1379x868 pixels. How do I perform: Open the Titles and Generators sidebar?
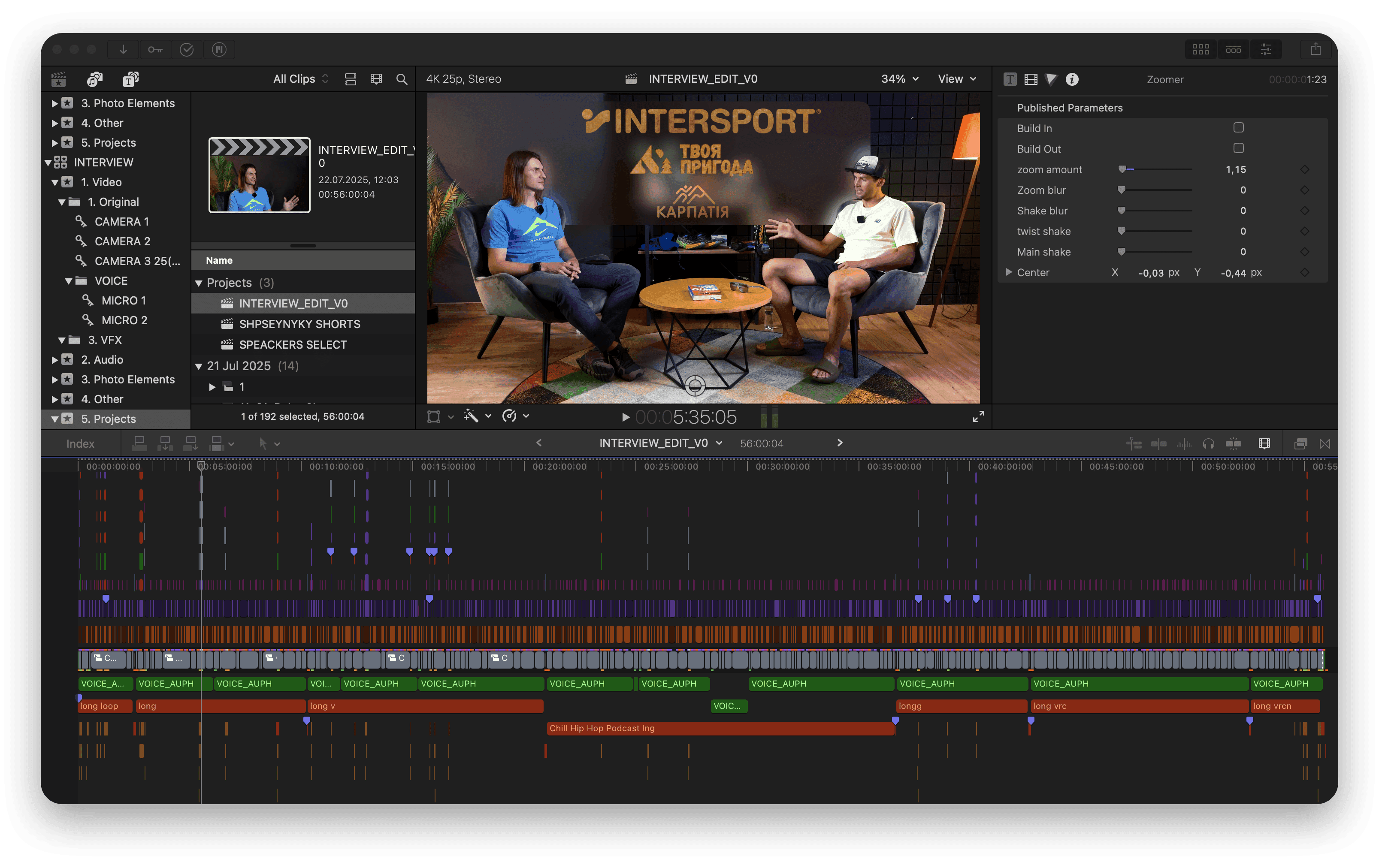(x=130, y=79)
